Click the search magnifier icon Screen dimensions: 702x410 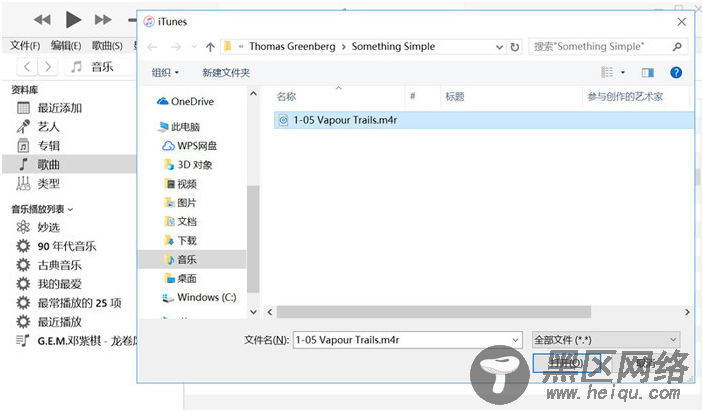pos(677,47)
